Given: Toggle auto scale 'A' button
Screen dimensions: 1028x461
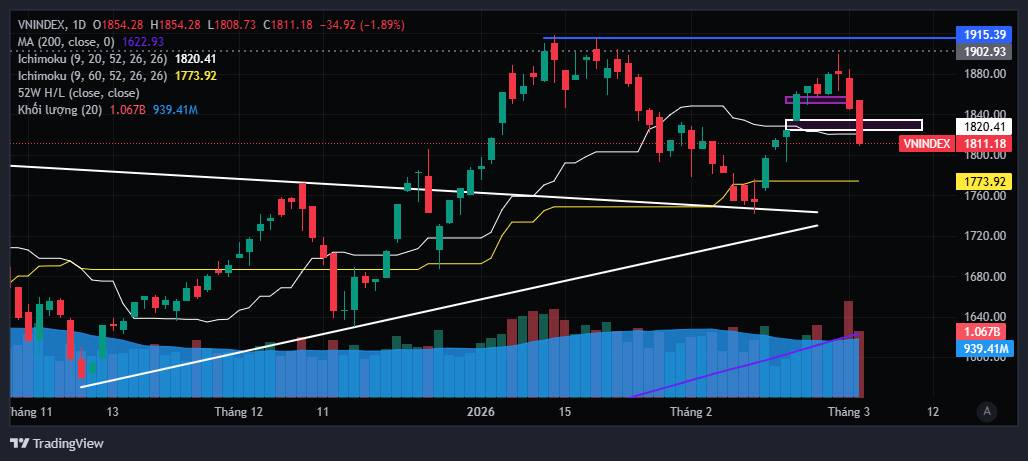Looking at the screenshot, I should [x=987, y=410].
